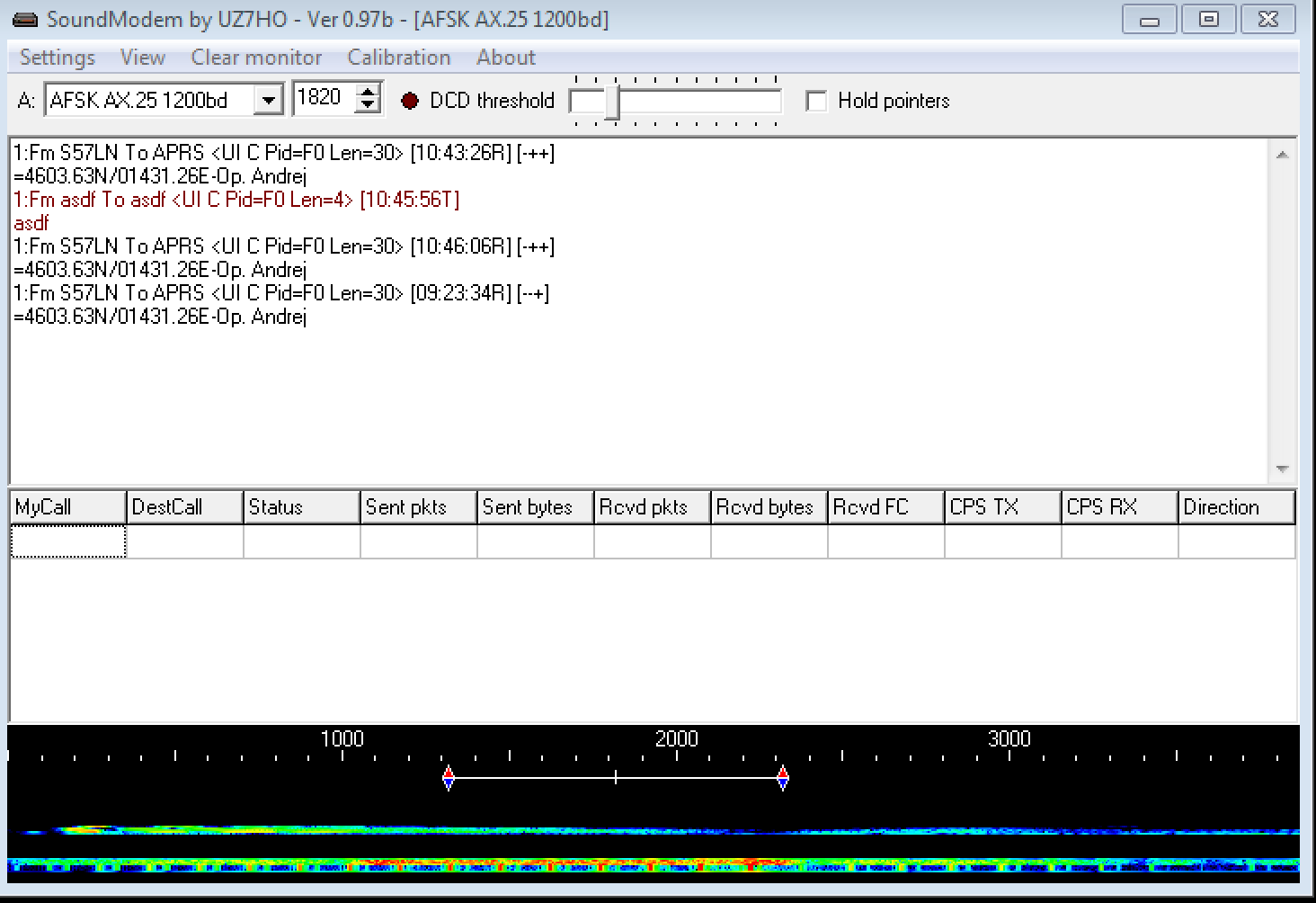This screenshot has width=1316, height=903.
Task: Click the 3000 Hz label on waterfall scale
Action: click(1009, 739)
